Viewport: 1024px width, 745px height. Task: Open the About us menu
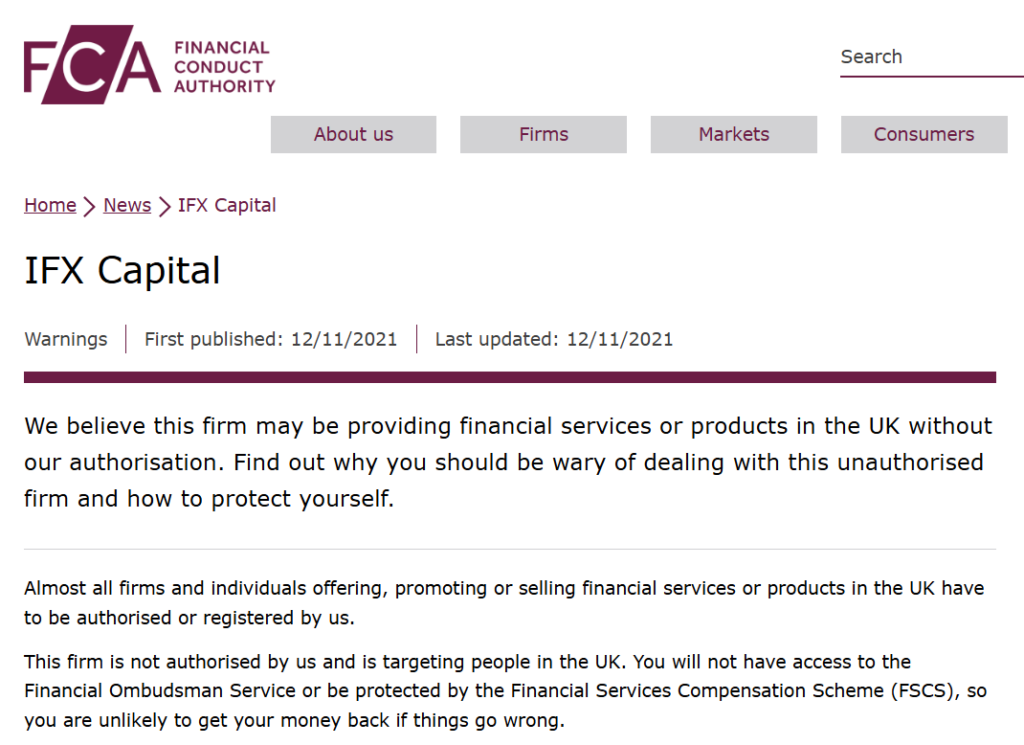[353, 135]
